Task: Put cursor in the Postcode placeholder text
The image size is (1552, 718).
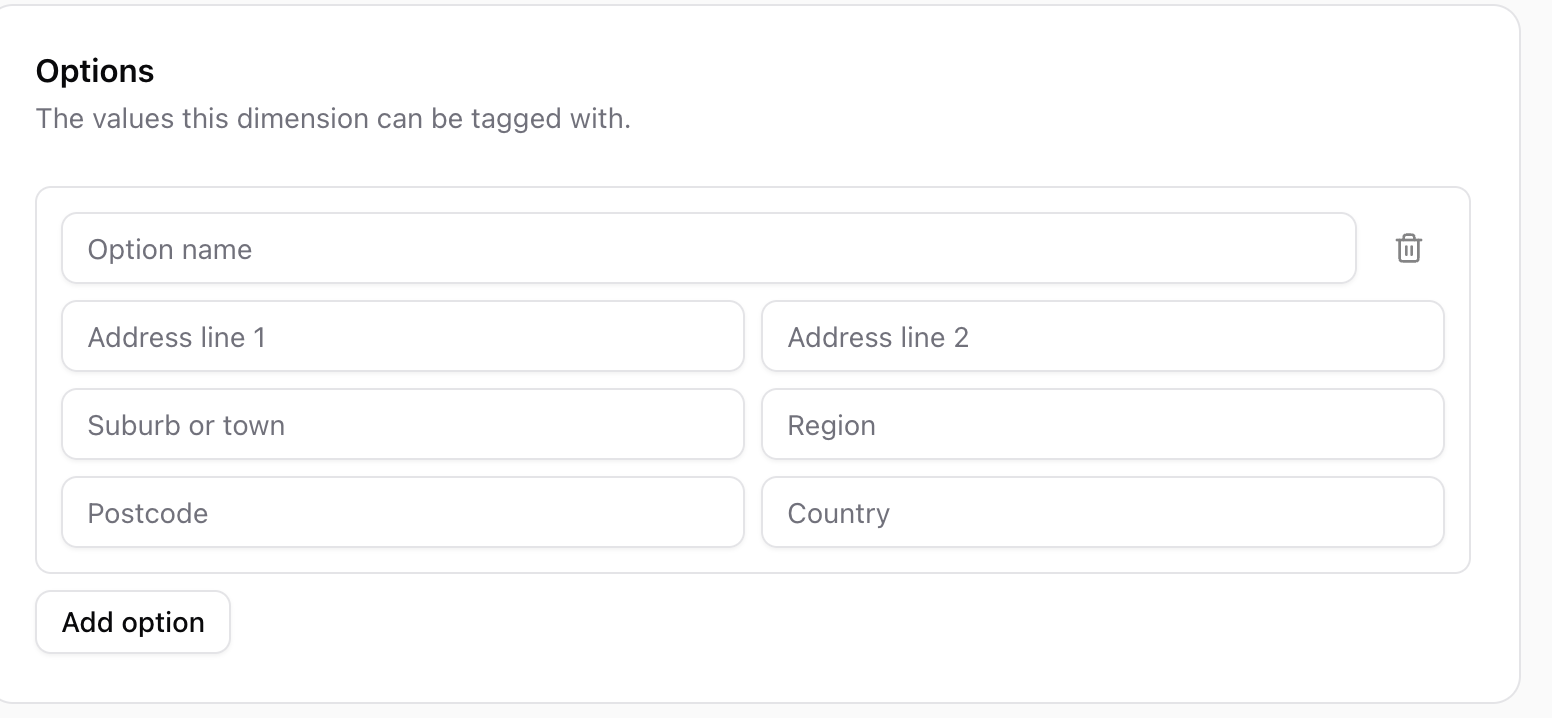Action: [148, 513]
